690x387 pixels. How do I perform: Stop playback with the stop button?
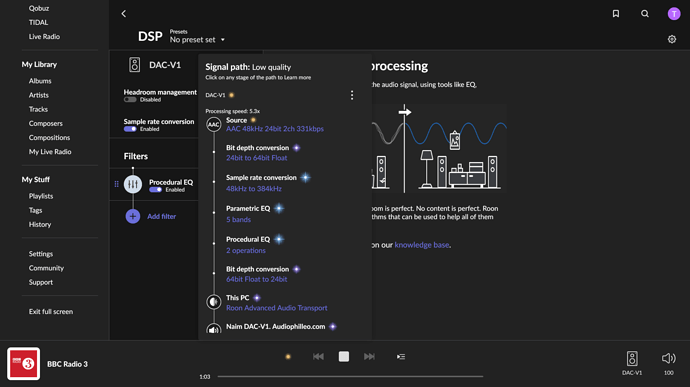coord(344,357)
